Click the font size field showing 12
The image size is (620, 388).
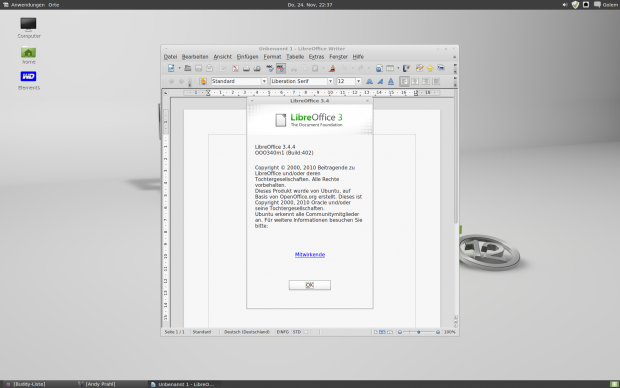click(x=346, y=81)
